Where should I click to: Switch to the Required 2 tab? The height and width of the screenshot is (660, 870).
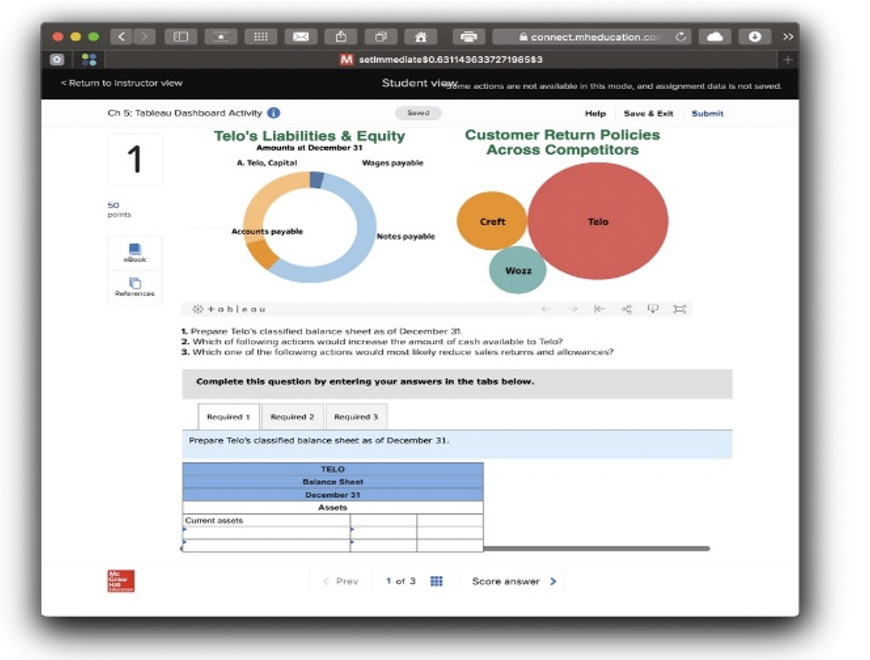pyautogui.click(x=292, y=417)
